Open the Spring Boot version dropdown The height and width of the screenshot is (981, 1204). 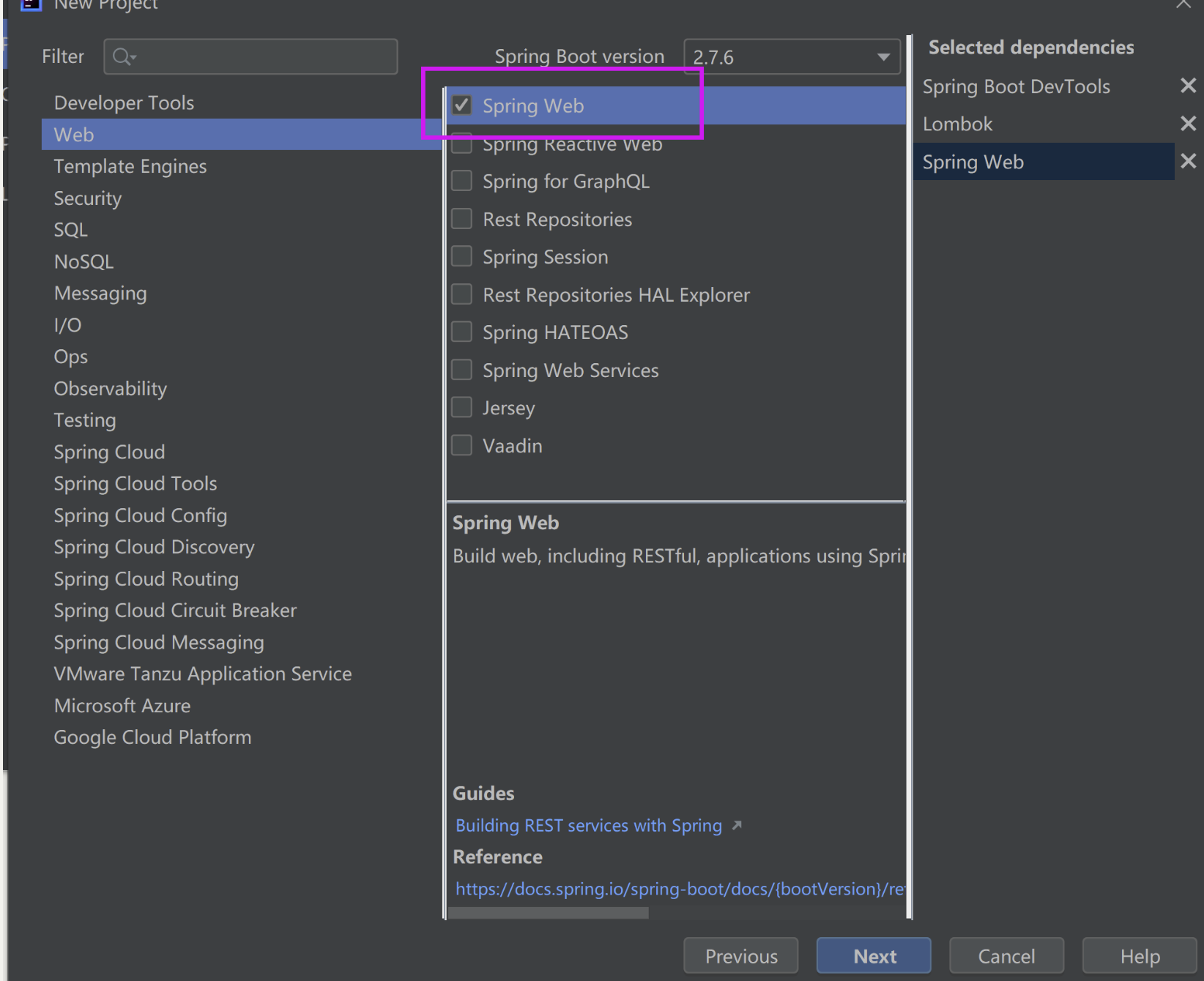pos(792,56)
